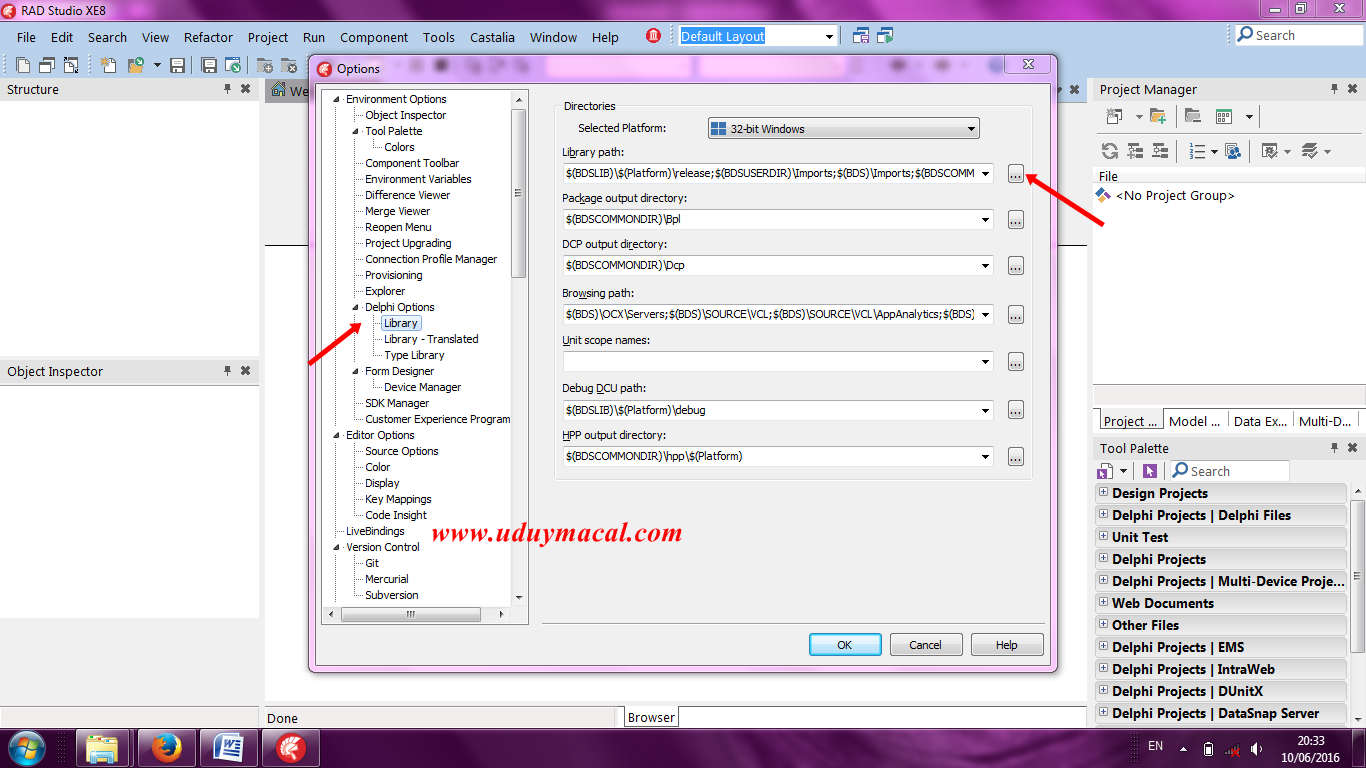Switch to the Model View tab
This screenshot has height=768, width=1366.
tap(1194, 421)
